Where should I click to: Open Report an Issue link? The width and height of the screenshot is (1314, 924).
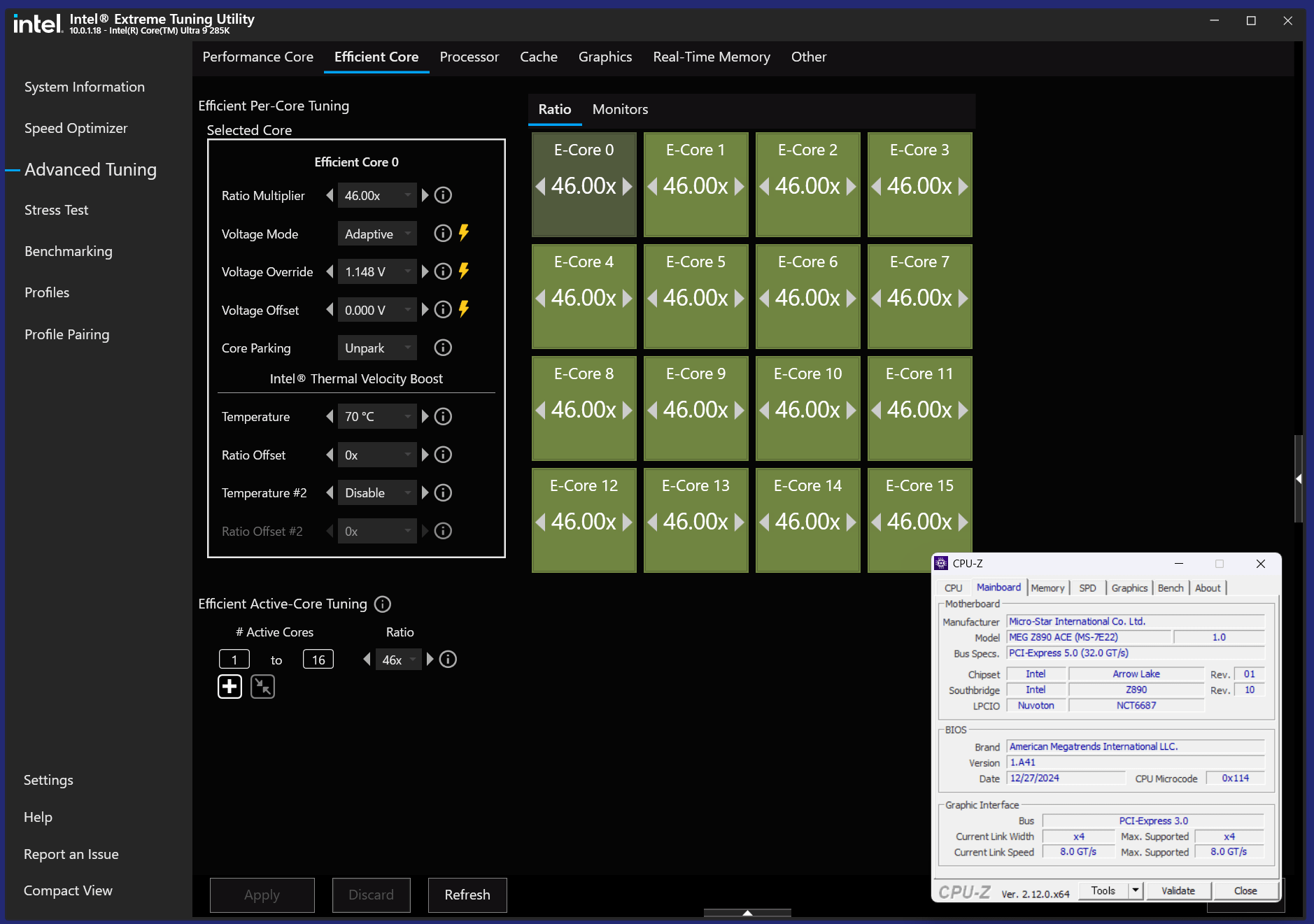pyautogui.click(x=71, y=854)
